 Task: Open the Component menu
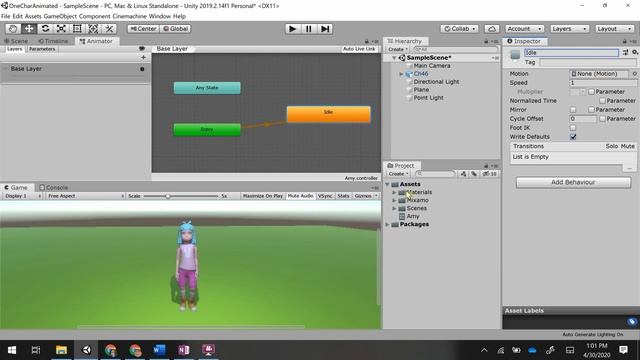pyautogui.click(x=95, y=16)
